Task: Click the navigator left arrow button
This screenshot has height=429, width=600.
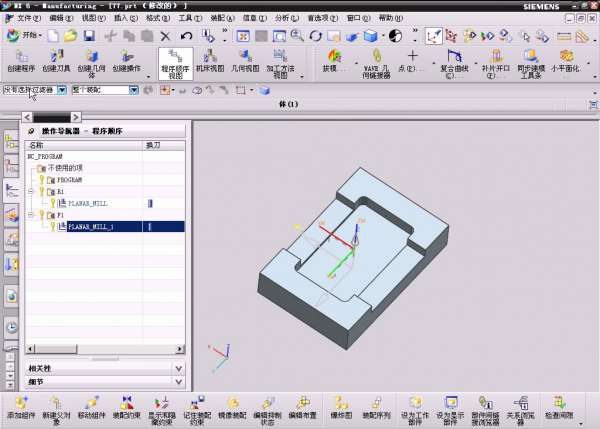Action: point(27,117)
